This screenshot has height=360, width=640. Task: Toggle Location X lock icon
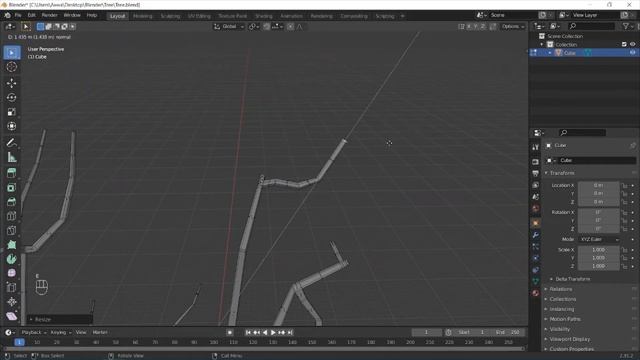point(624,186)
